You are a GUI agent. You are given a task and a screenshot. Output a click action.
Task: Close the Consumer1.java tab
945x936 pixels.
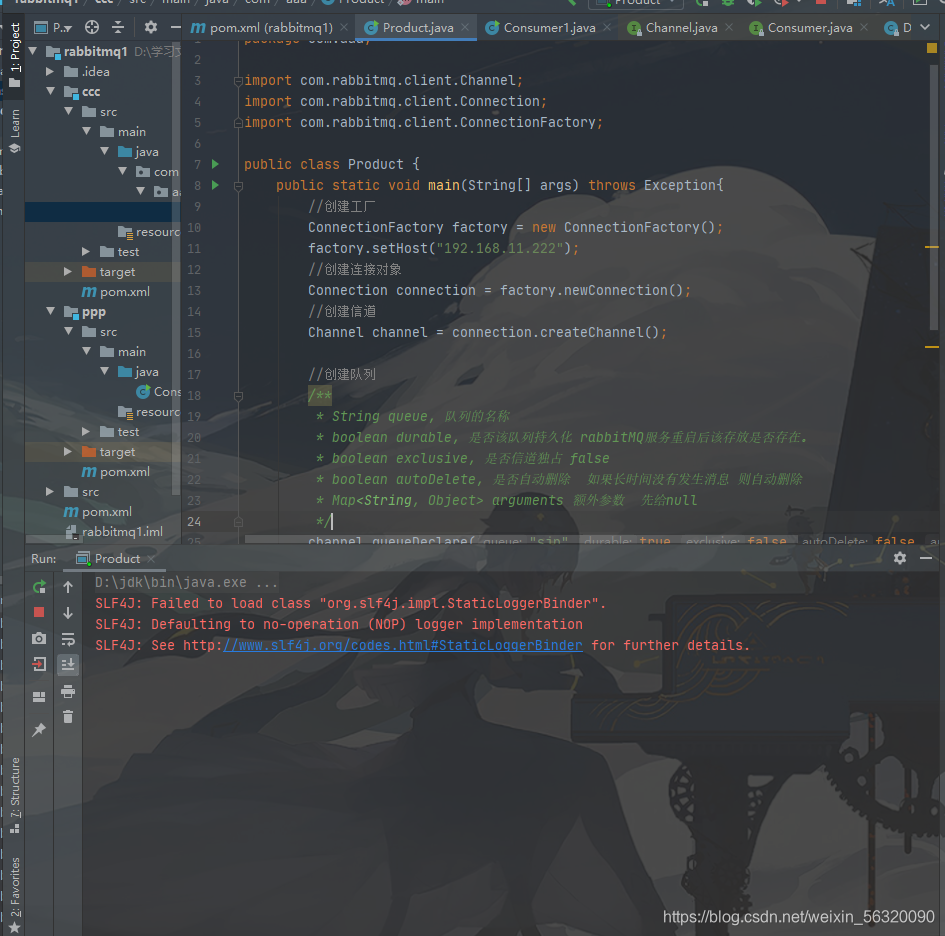607,27
